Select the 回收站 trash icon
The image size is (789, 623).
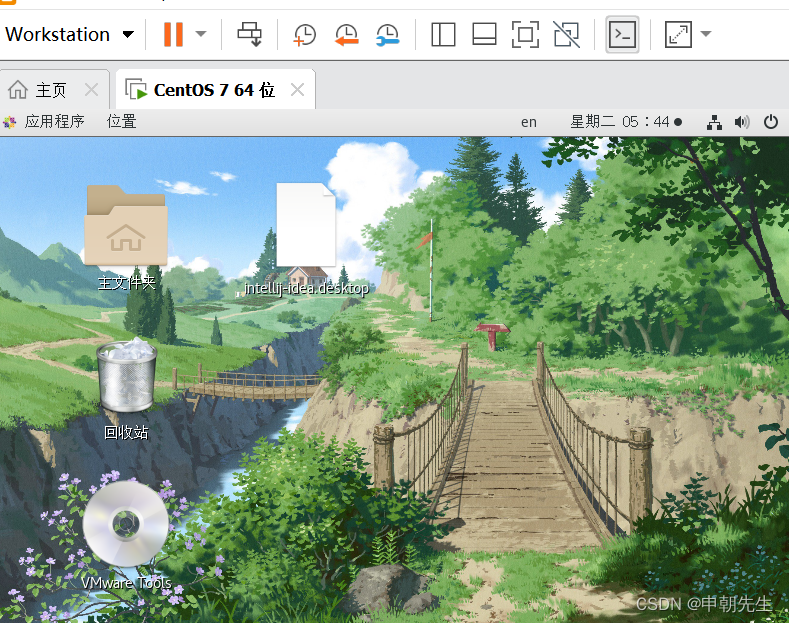tap(127, 376)
